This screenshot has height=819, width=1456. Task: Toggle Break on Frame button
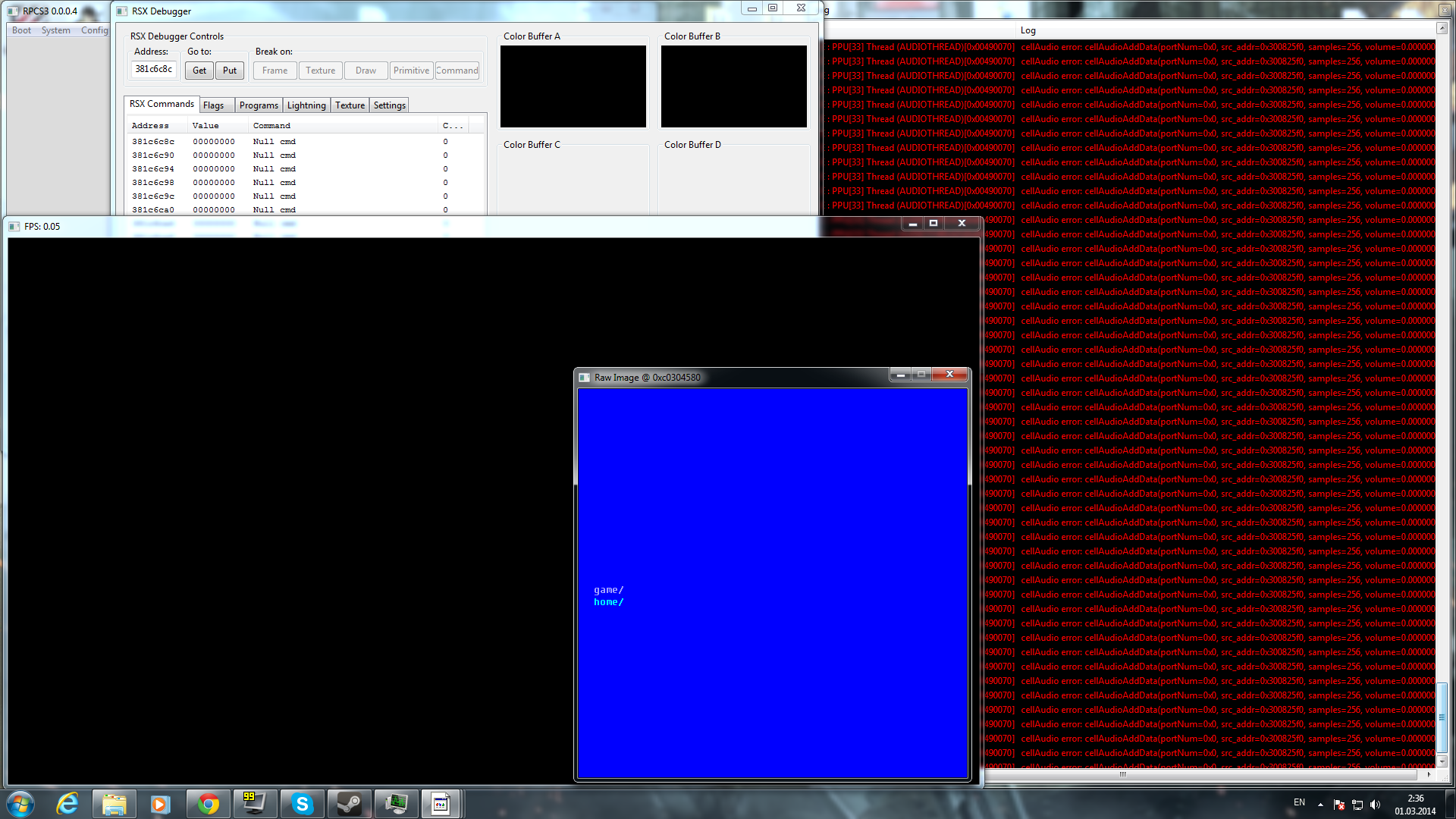(275, 71)
